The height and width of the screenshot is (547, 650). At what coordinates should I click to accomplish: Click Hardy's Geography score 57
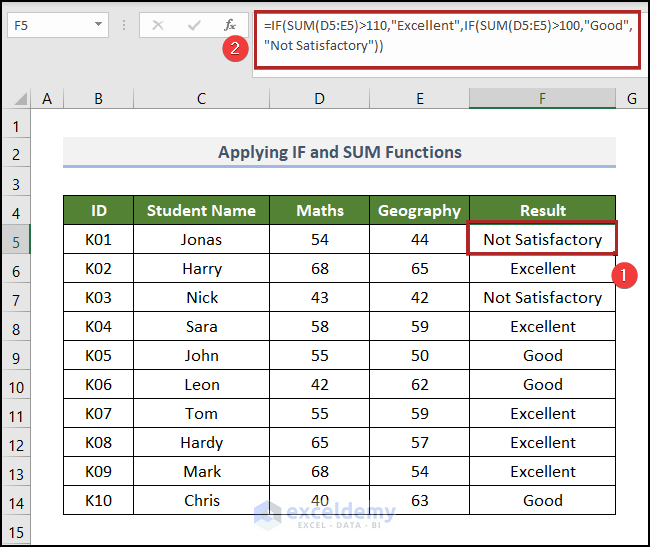[x=420, y=443]
